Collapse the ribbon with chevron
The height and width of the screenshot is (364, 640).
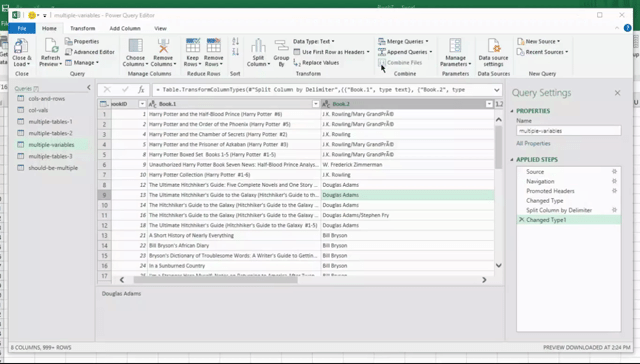point(617,28)
